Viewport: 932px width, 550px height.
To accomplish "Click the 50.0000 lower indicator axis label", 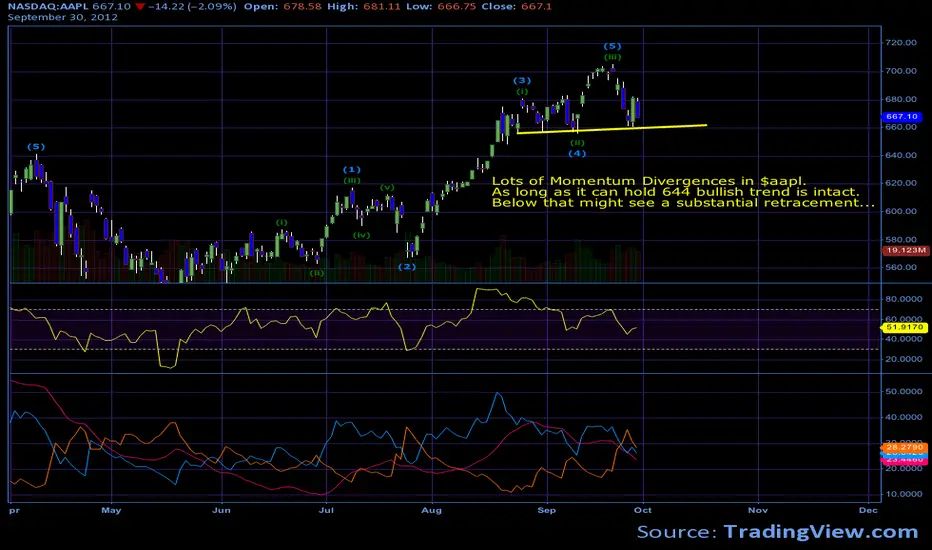I will (904, 392).
